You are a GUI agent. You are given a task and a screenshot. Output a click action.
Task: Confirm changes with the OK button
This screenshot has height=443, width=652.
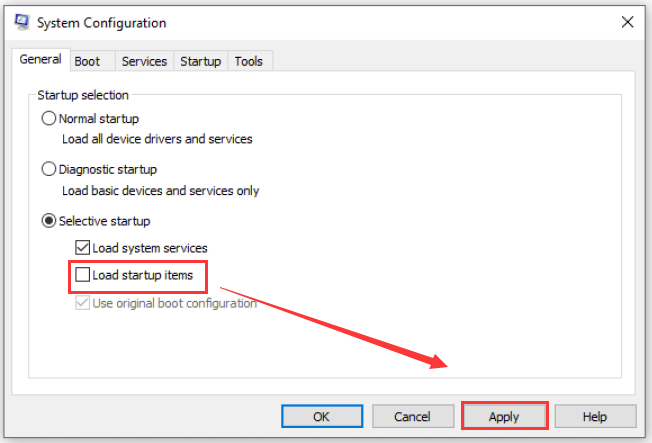[322, 416]
